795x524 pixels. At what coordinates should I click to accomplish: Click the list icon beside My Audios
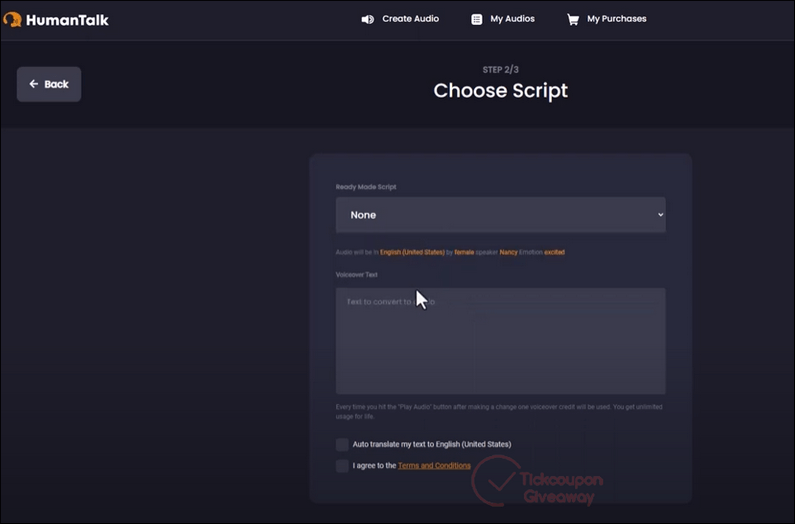point(477,19)
